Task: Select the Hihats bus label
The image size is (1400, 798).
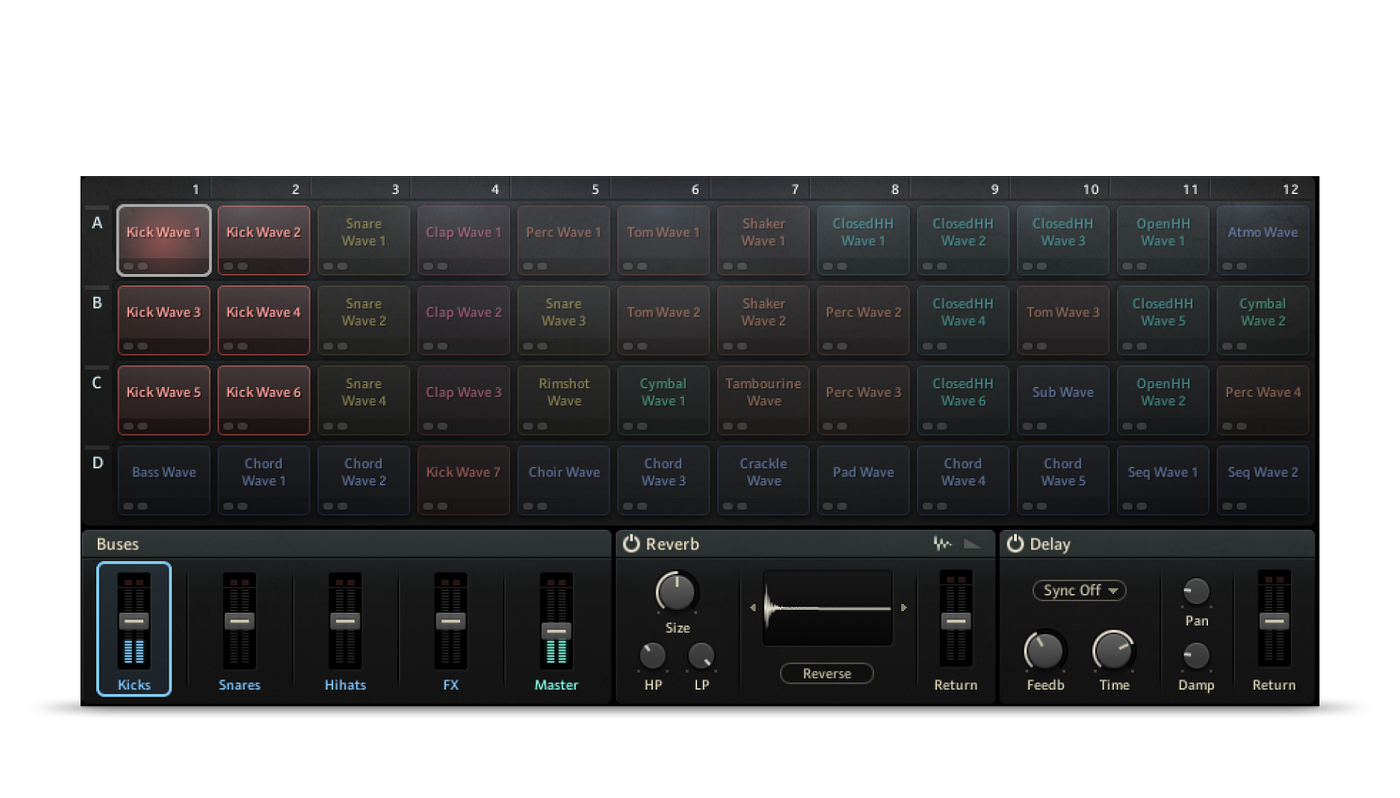Action: [345, 685]
